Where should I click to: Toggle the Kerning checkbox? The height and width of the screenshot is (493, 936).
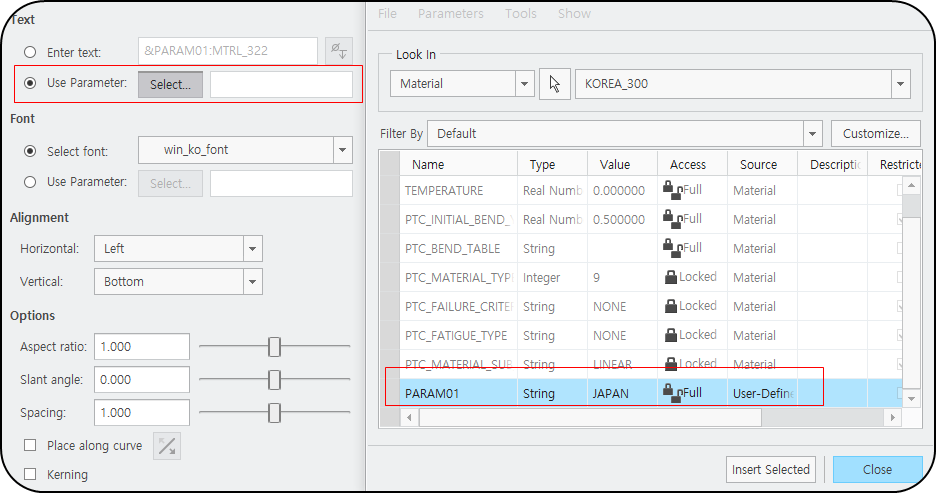pyautogui.click(x=30, y=474)
